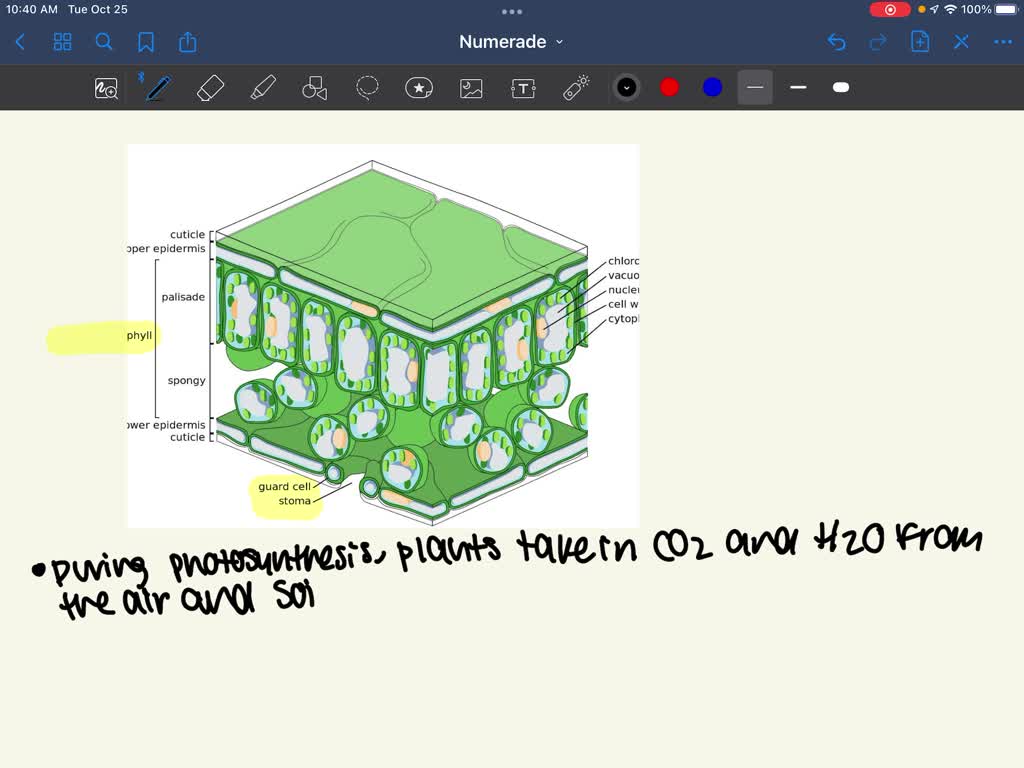Open the more options ellipsis menu

1001,42
